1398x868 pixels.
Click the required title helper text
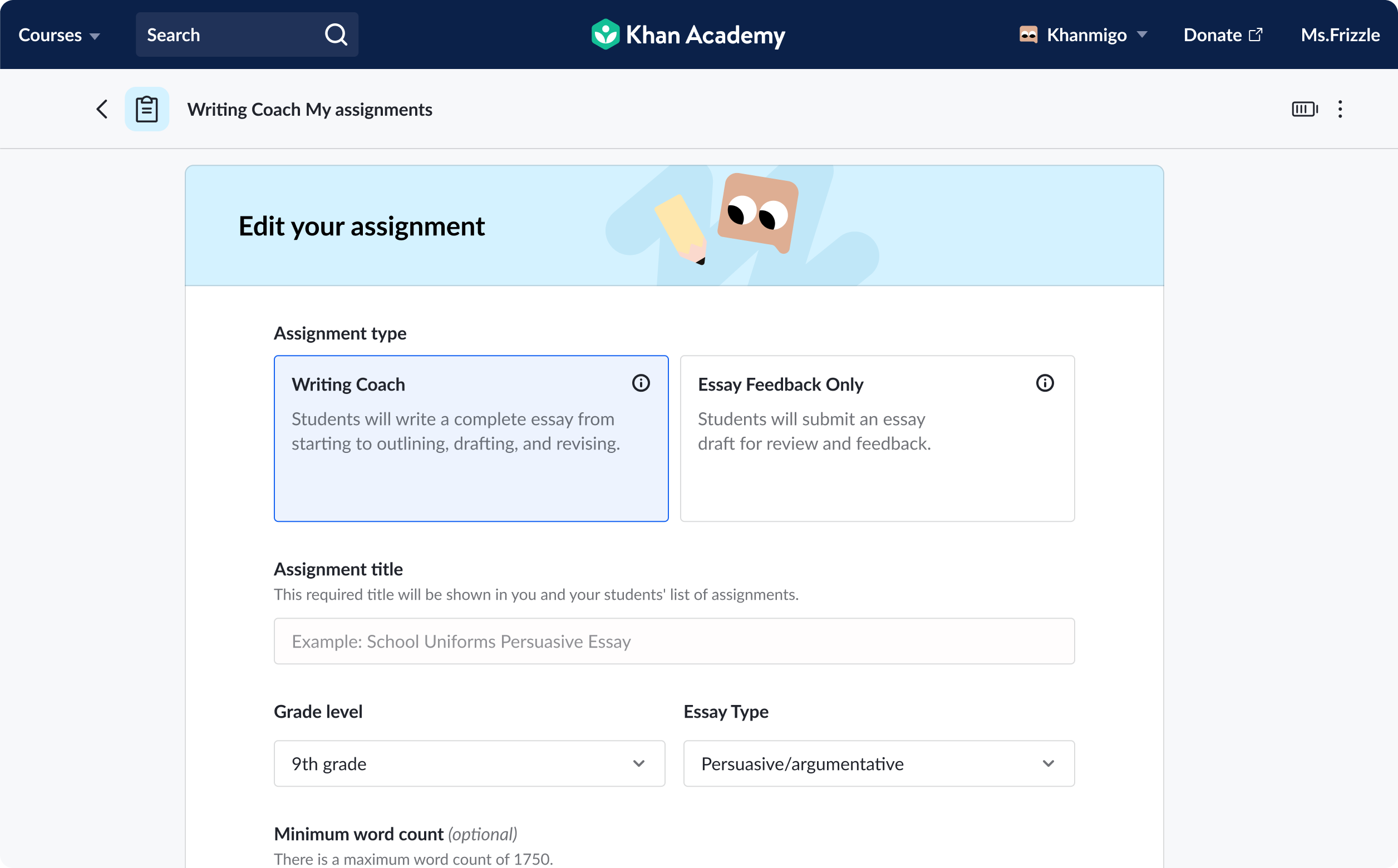[536, 594]
